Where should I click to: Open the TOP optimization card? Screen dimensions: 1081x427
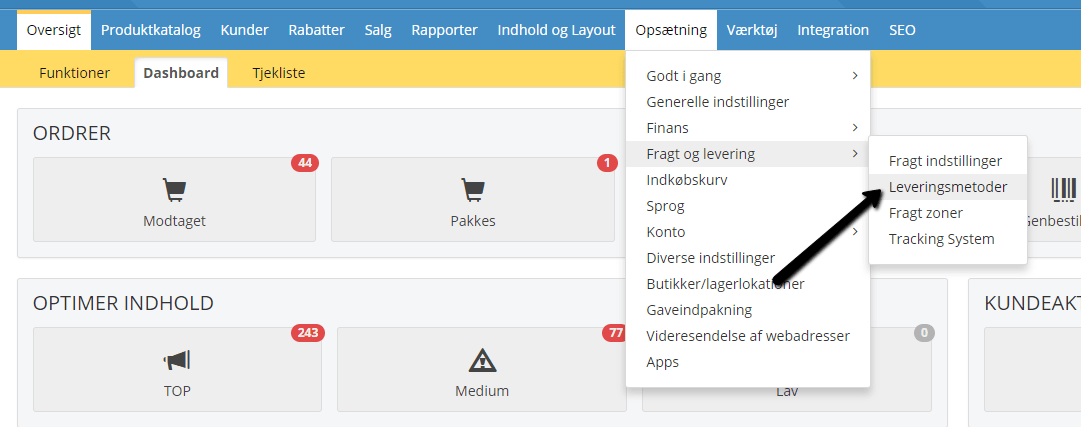tap(177, 369)
